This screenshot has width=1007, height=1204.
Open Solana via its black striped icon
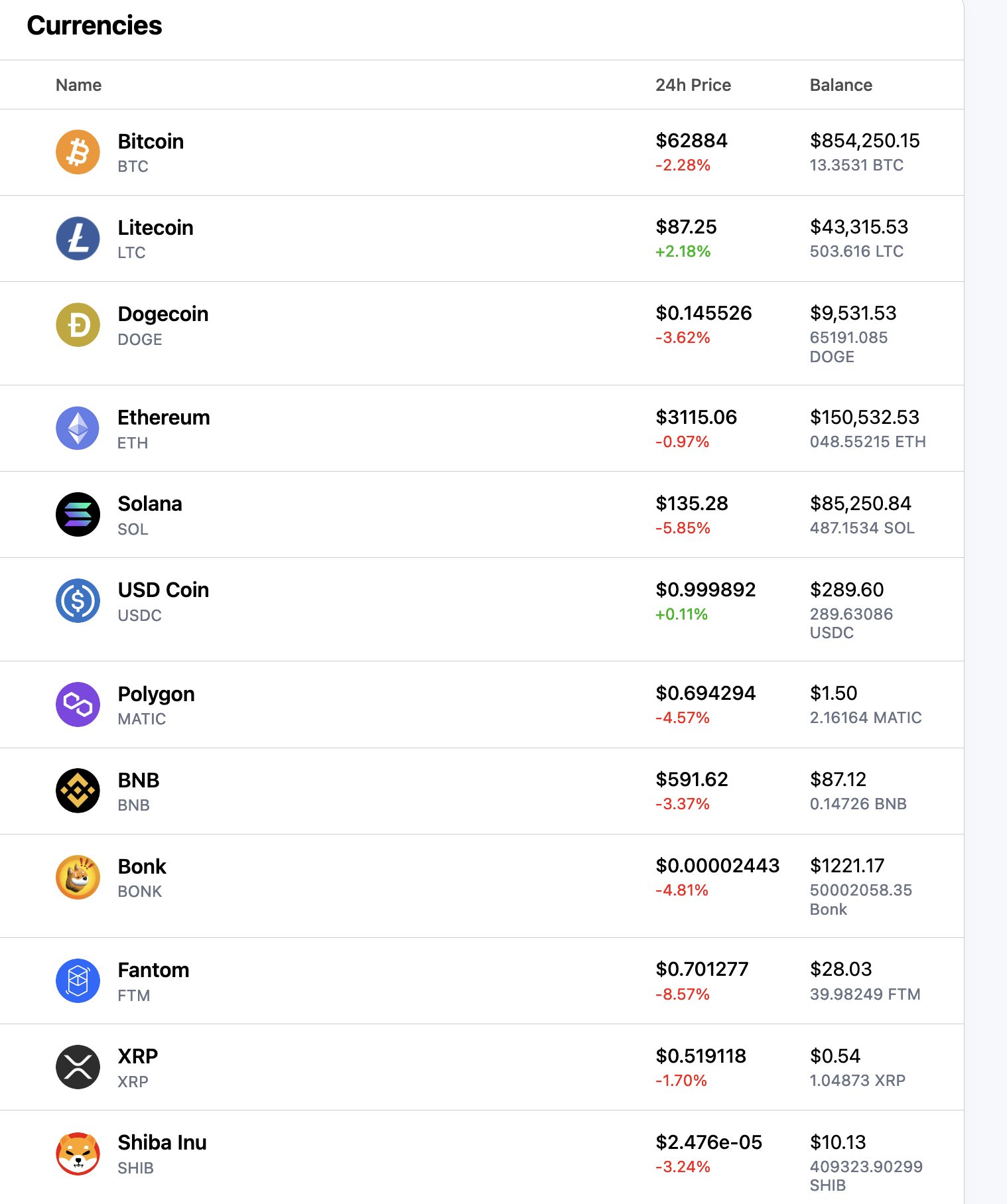pos(78,514)
